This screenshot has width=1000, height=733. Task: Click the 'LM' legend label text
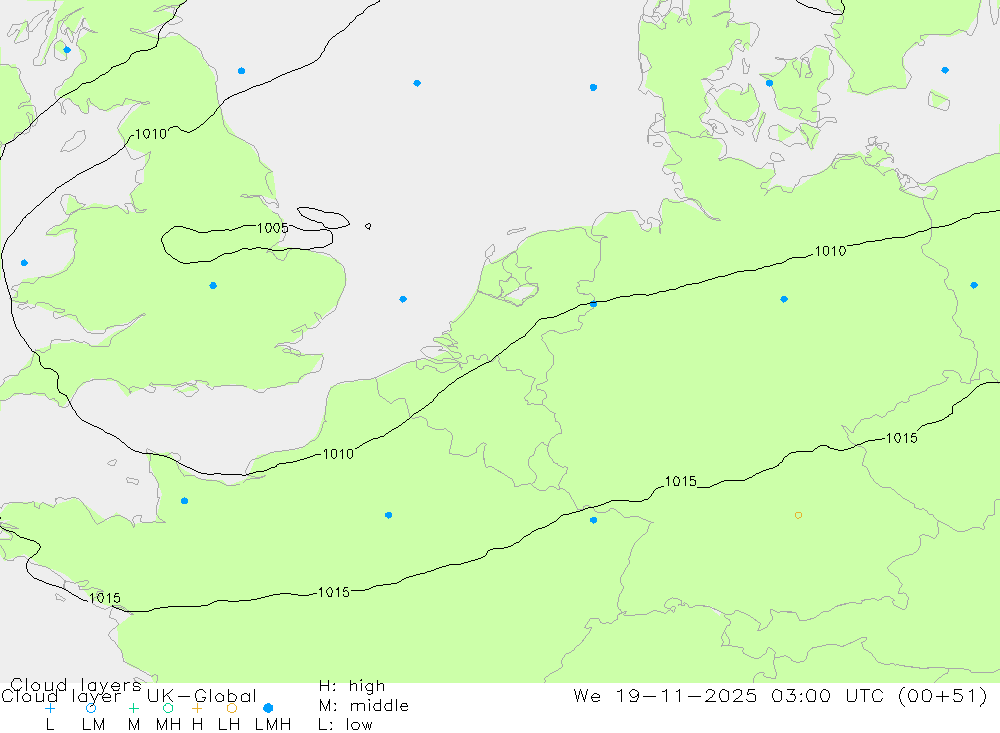tap(94, 725)
